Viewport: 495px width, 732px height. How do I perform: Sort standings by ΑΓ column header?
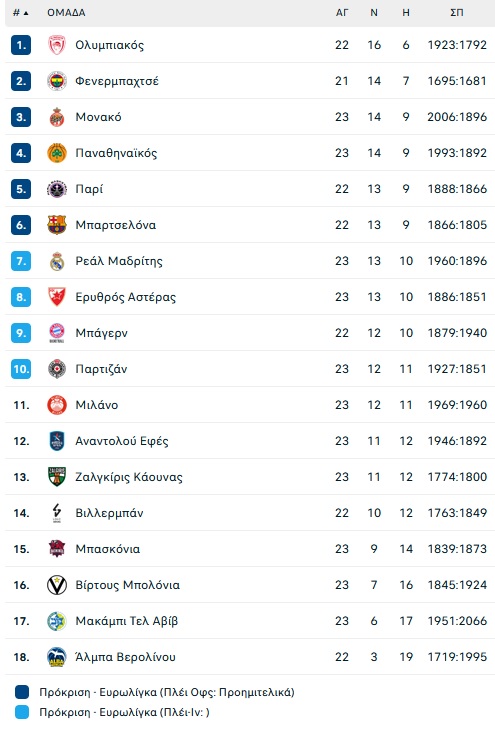click(x=342, y=13)
